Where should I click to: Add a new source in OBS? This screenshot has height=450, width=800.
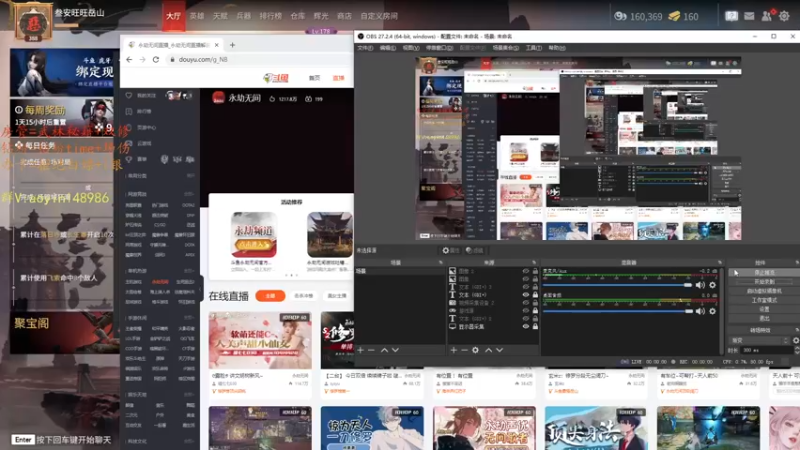tap(454, 350)
